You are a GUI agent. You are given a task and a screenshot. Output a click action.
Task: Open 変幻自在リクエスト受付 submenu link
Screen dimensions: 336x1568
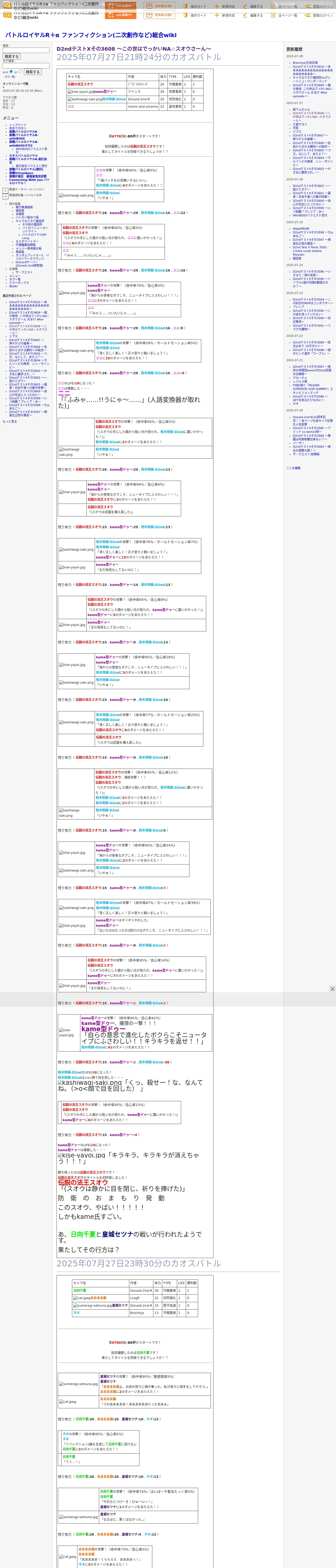click(31, 166)
